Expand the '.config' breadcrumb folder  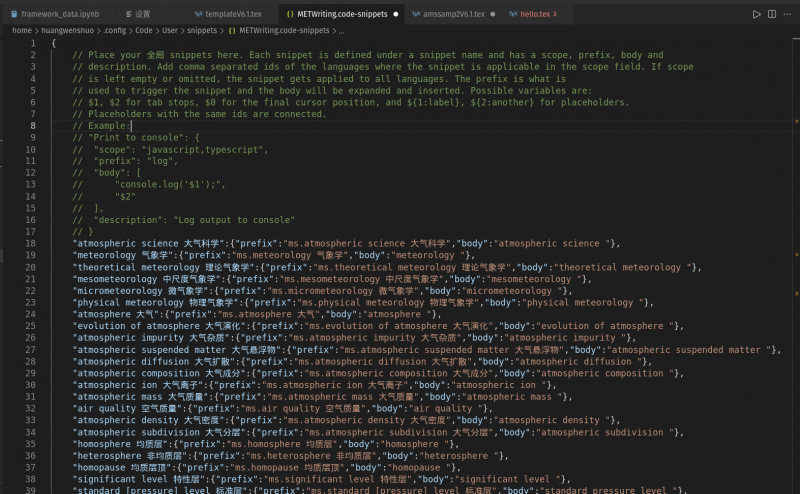[113, 30]
